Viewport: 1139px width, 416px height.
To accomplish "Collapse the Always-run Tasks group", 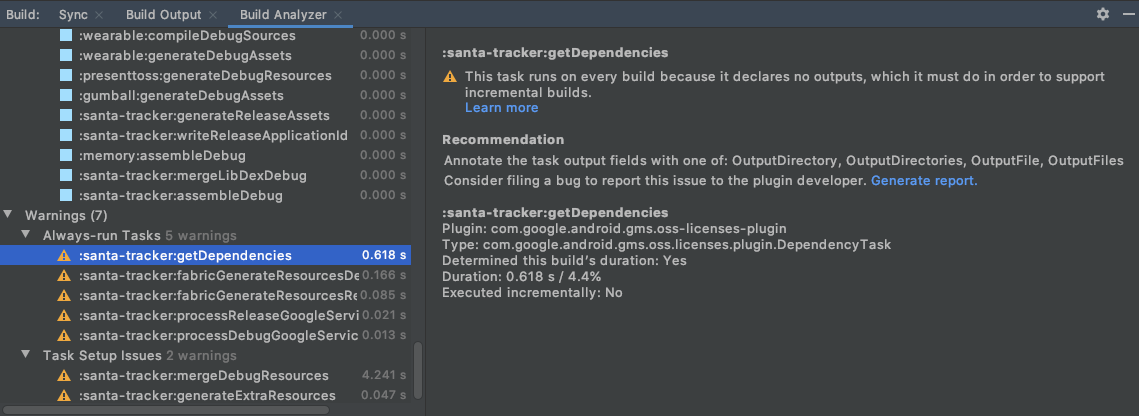I will click(x=27, y=235).
